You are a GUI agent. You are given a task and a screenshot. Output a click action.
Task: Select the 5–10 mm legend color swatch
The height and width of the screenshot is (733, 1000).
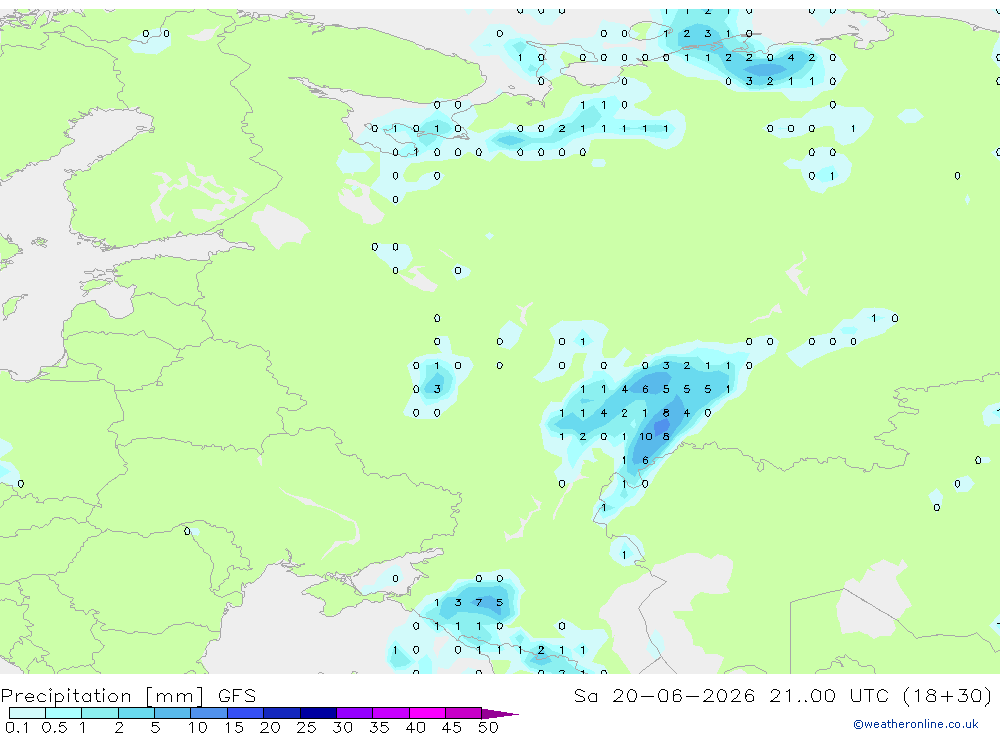(173, 713)
